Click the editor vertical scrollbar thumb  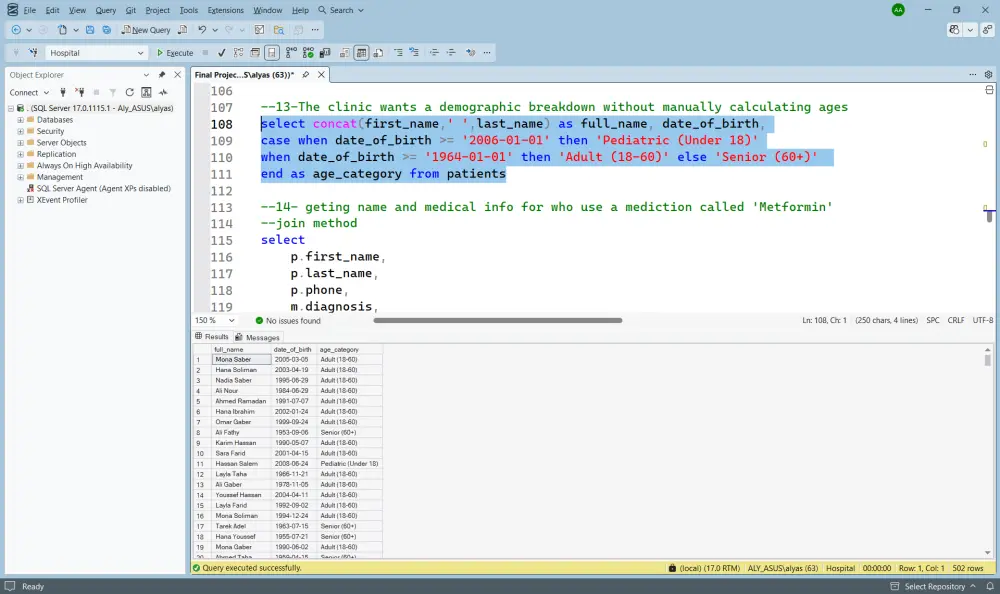tap(989, 216)
